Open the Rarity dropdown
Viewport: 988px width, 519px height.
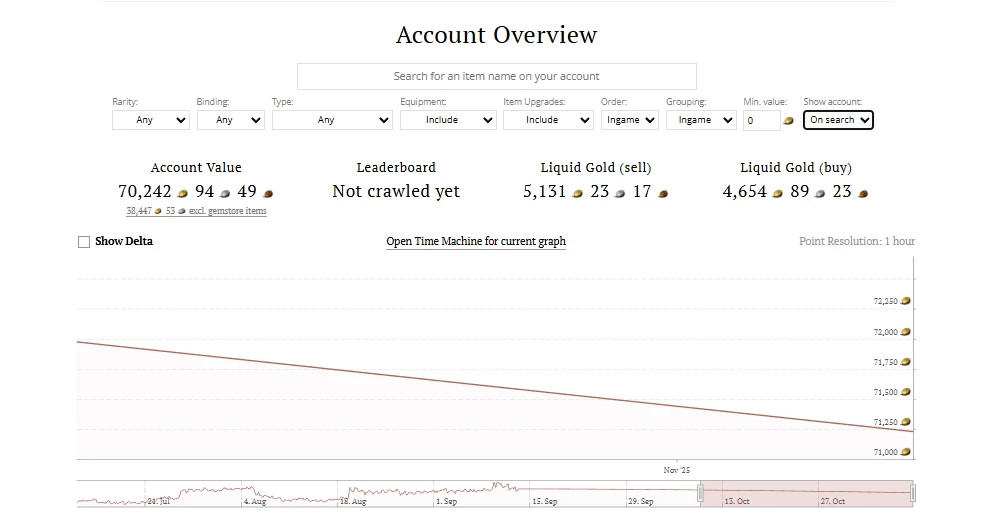[x=150, y=120]
